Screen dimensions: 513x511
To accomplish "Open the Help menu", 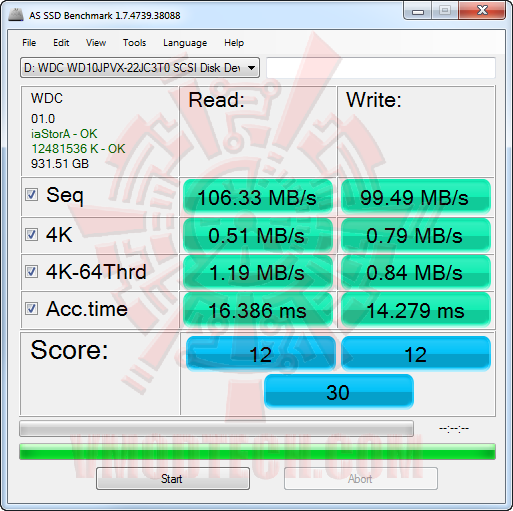I will point(234,43).
